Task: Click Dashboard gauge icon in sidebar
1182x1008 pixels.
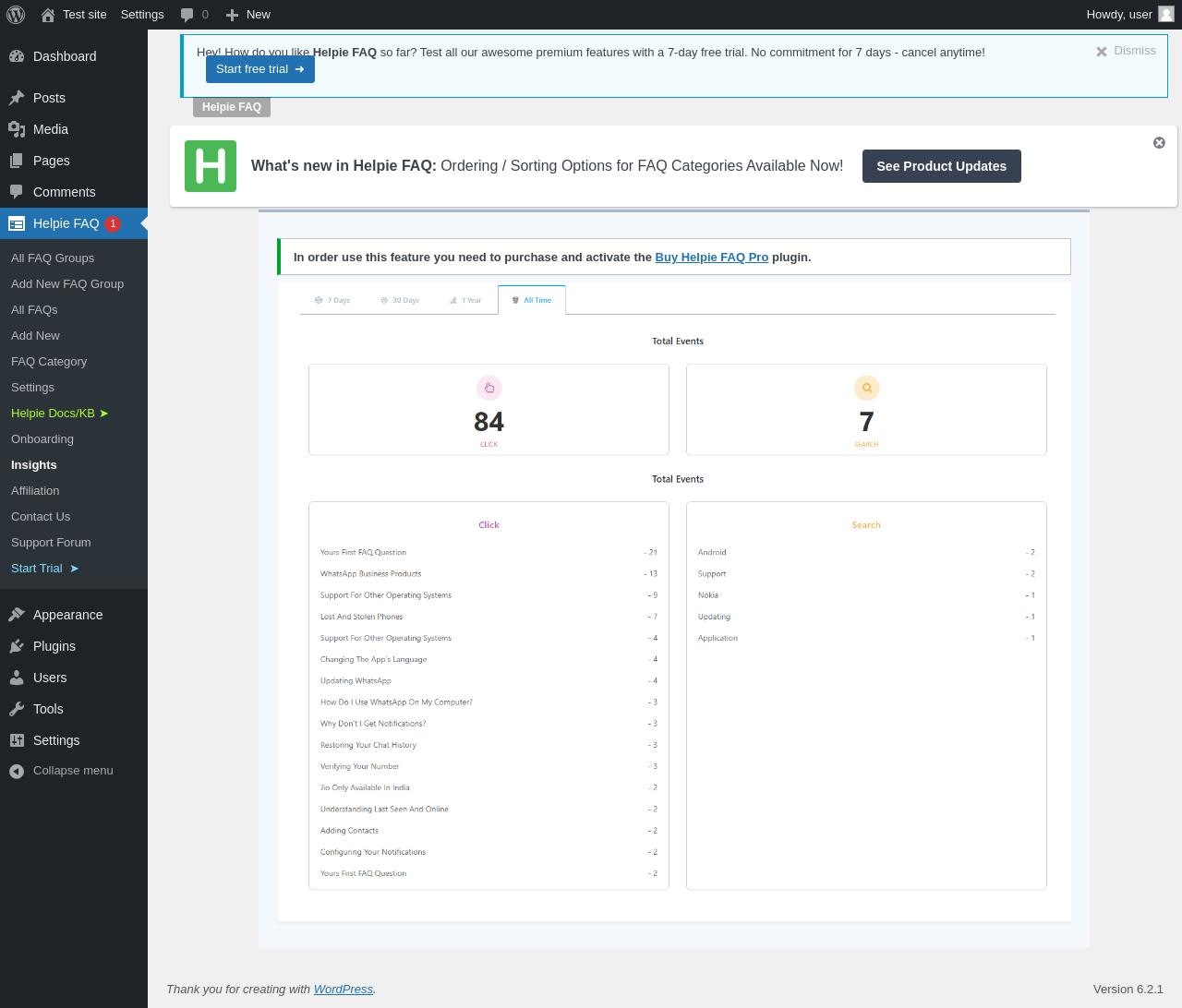Action: pyautogui.click(x=17, y=56)
